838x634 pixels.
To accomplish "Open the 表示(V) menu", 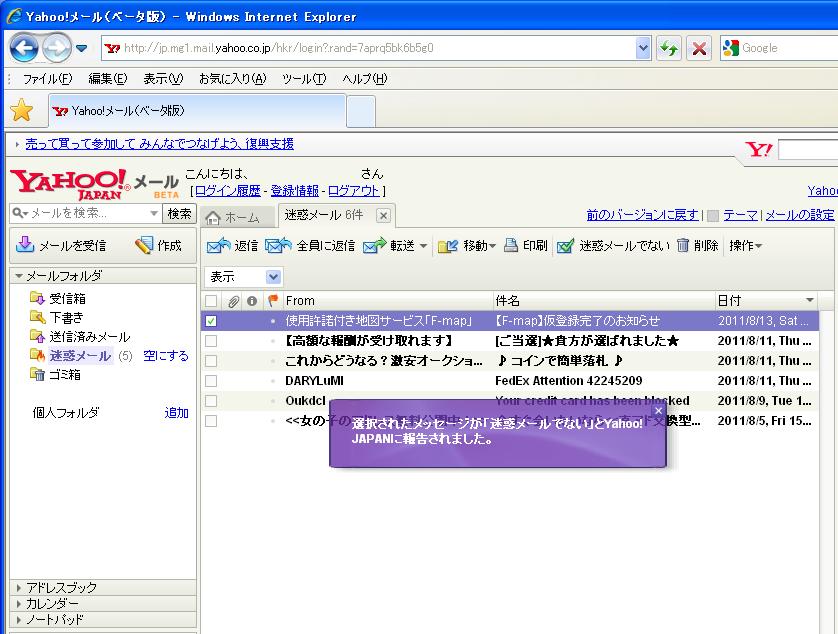I will tap(163, 79).
